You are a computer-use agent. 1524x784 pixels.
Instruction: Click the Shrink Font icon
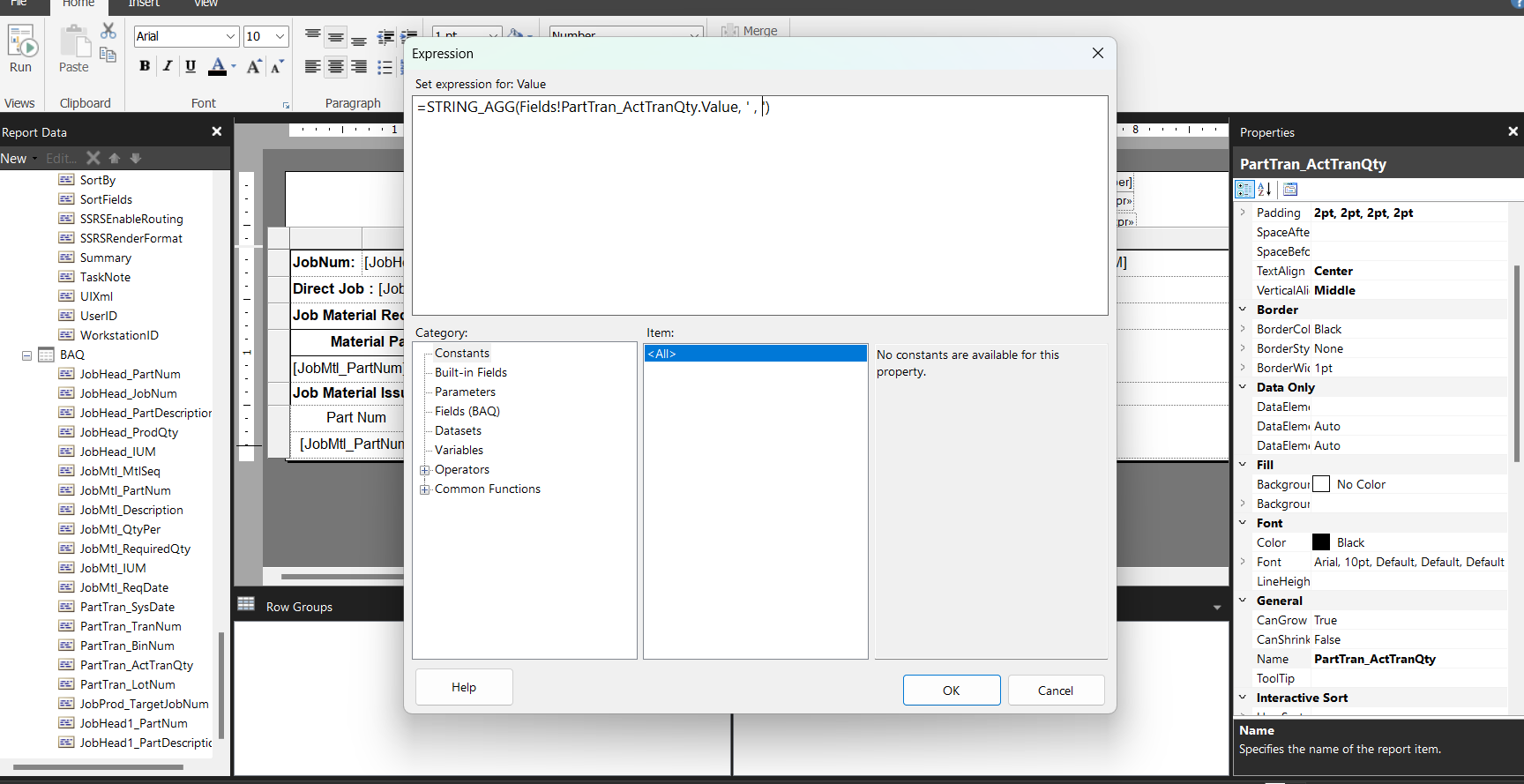pyautogui.click(x=277, y=66)
